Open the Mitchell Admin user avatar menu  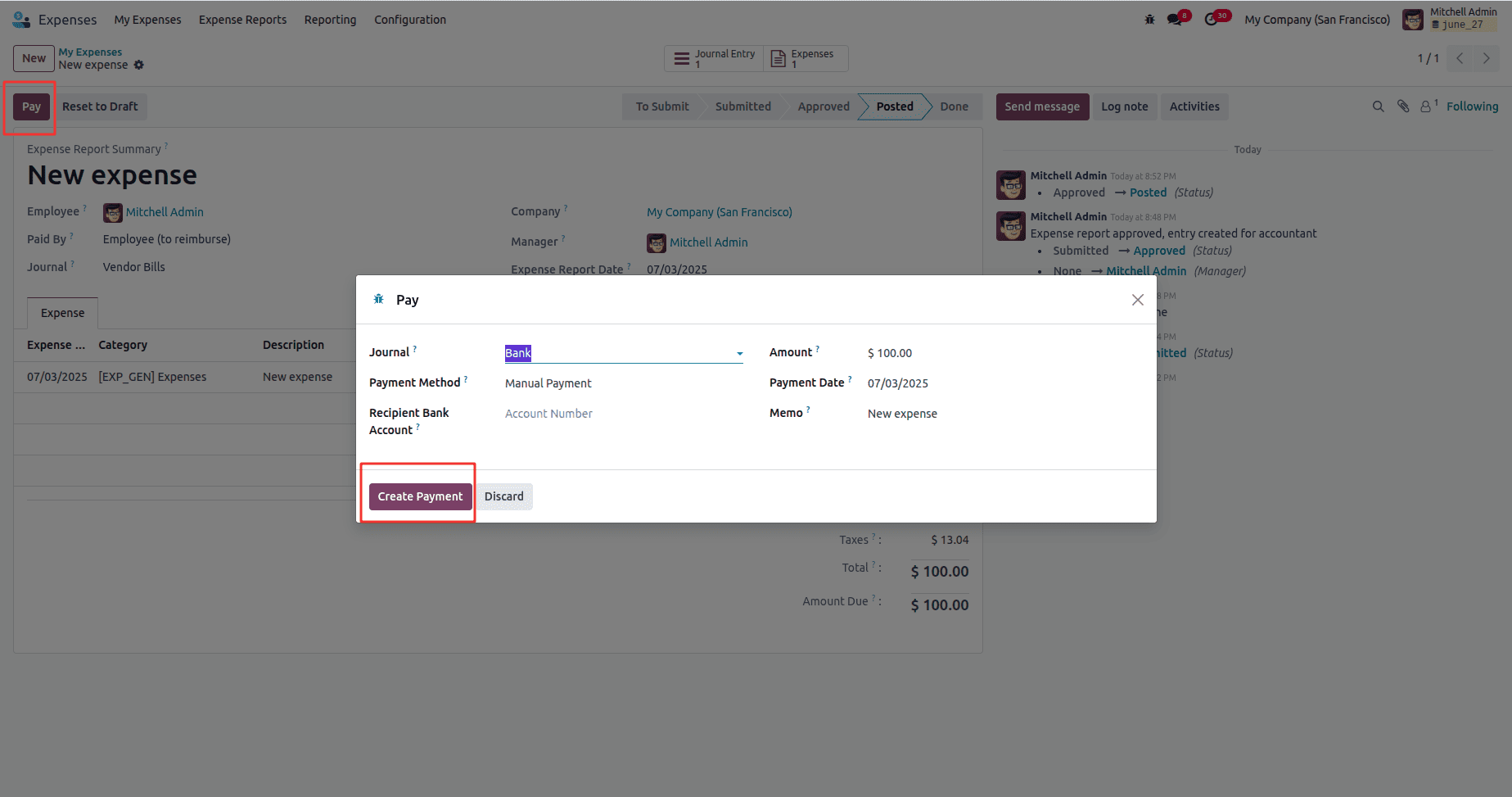pos(1412,20)
